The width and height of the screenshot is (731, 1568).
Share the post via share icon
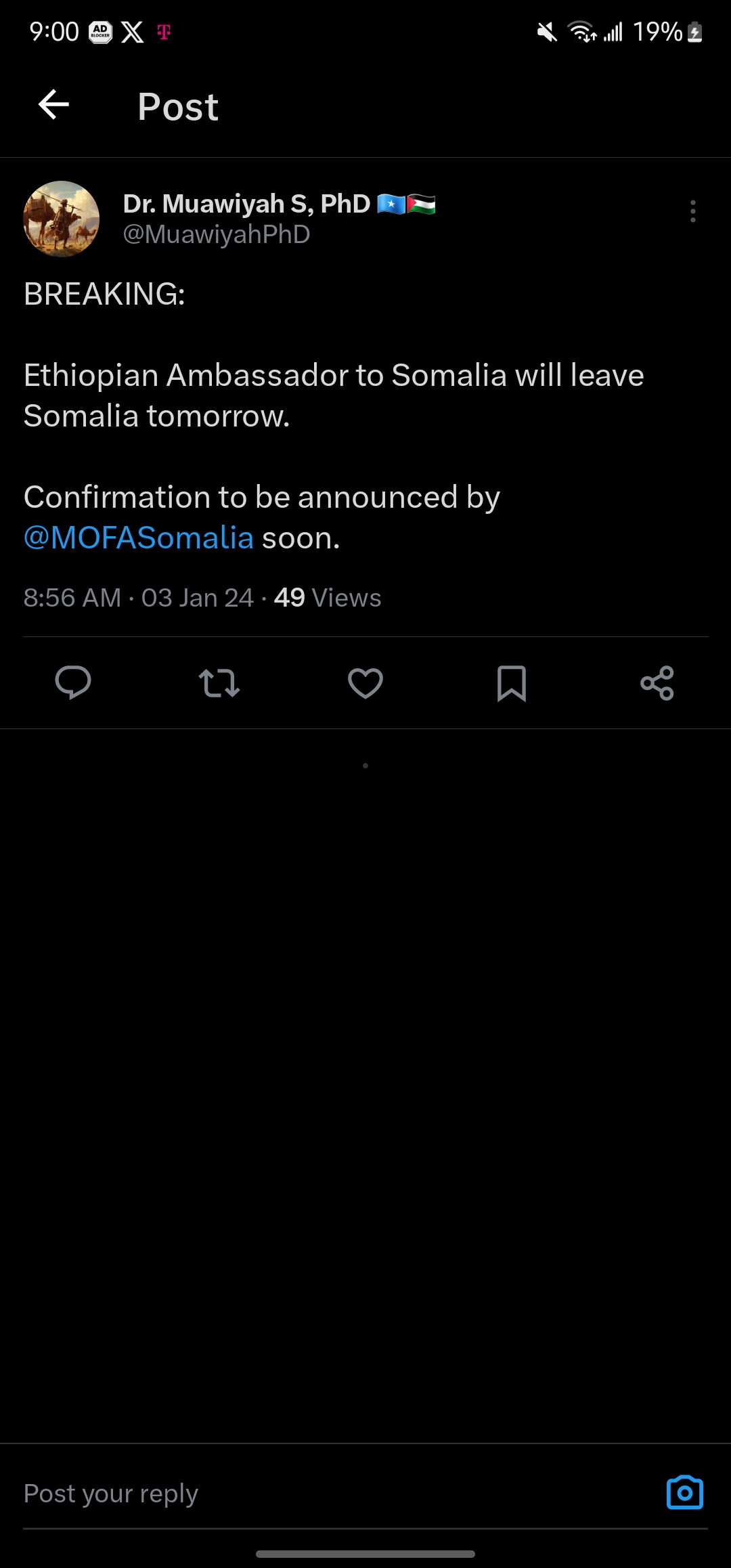pyautogui.click(x=657, y=683)
